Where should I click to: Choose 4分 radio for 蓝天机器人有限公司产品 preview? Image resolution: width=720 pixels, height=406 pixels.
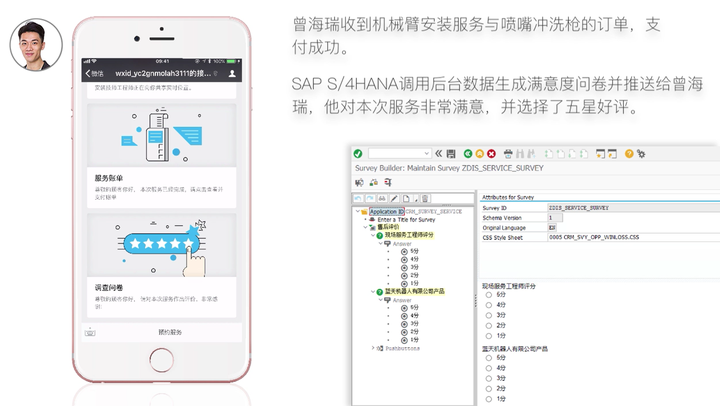pyautogui.click(x=489, y=368)
